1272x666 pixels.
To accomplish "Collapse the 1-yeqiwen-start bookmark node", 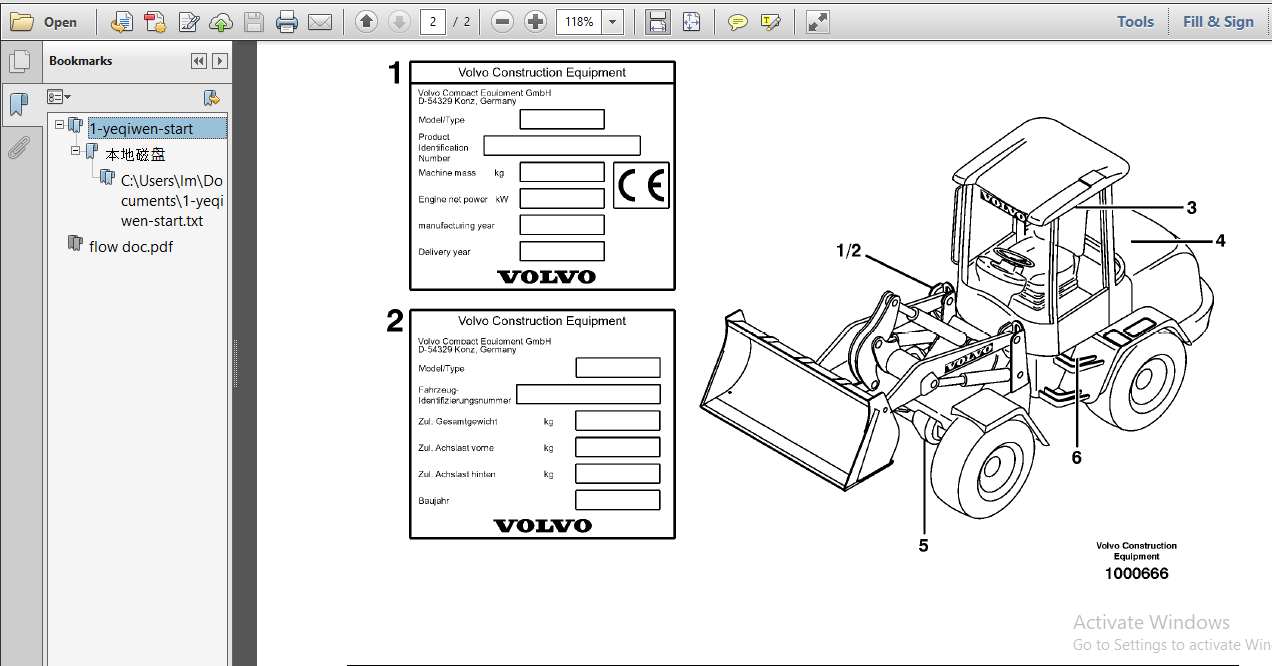I will pos(60,126).
